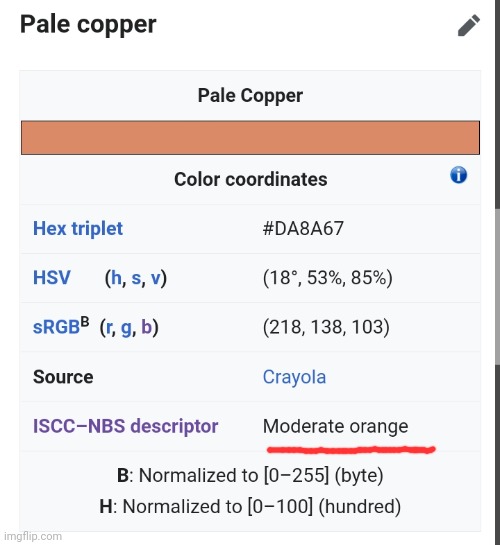
Task: Open the sRGB link
Action: pyautogui.click(x=56, y=327)
